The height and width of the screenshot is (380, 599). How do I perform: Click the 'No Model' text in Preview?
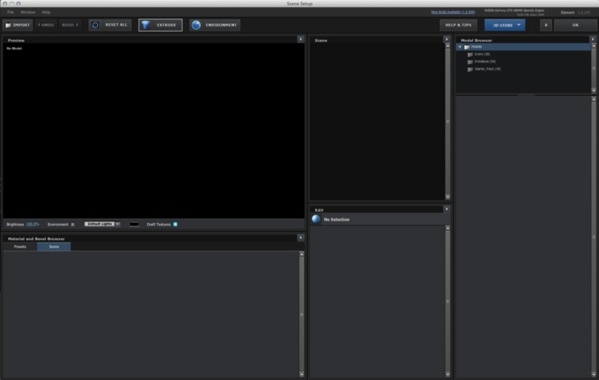click(14, 49)
